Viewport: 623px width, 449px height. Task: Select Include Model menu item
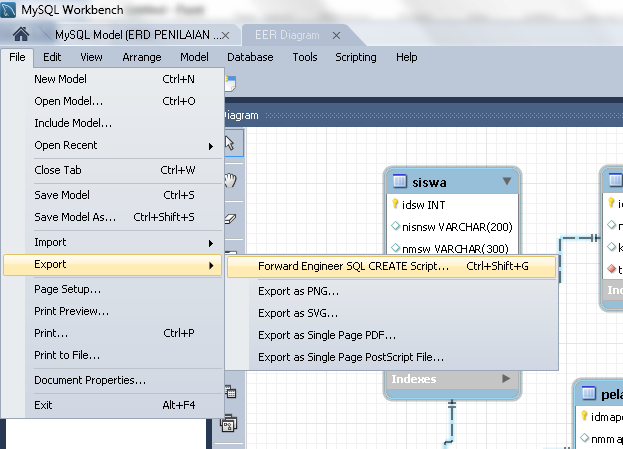pyautogui.click(x=112, y=123)
